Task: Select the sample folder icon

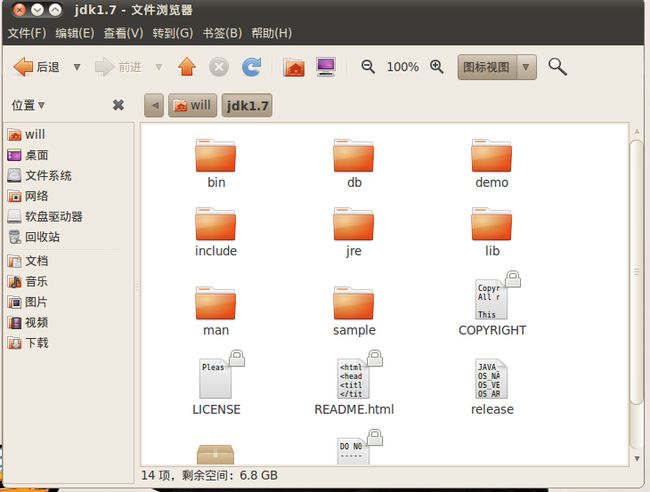Action: pos(354,303)
